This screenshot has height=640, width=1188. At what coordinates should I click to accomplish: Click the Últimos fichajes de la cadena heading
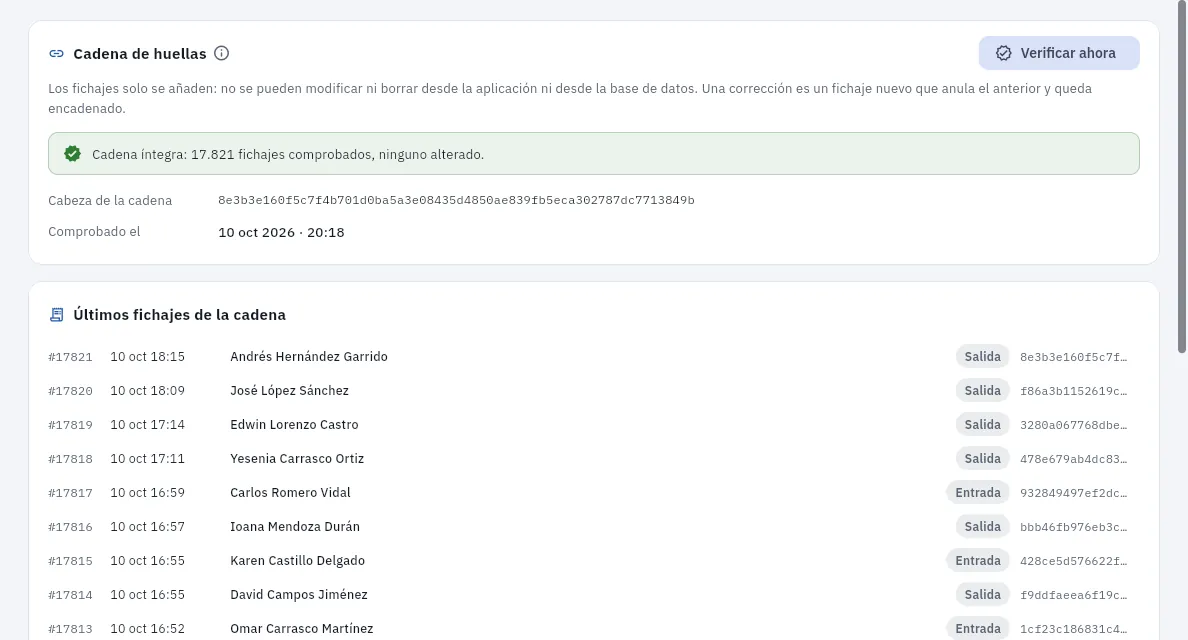[x=180, y=315]
